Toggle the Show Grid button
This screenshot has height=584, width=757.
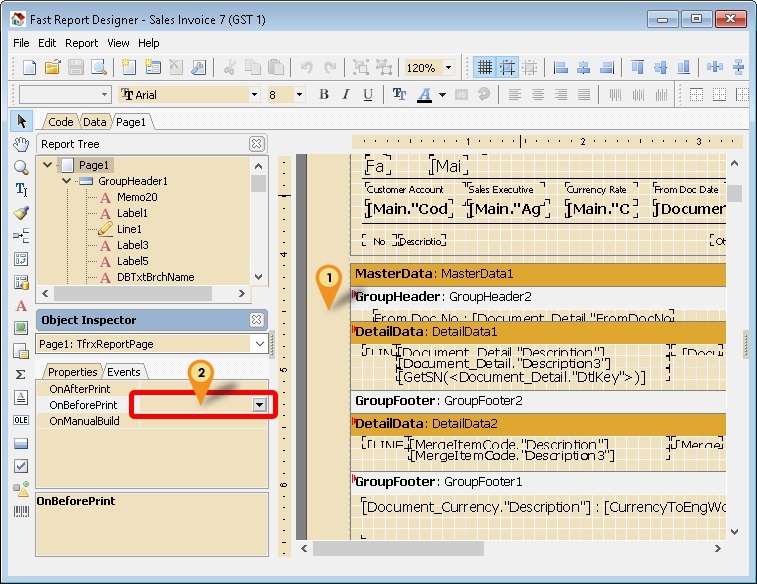(x=484, y=67)
